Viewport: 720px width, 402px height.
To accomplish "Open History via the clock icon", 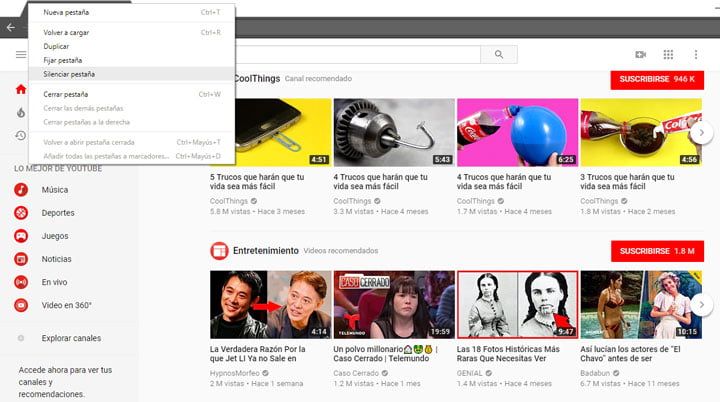I will 21,136.
